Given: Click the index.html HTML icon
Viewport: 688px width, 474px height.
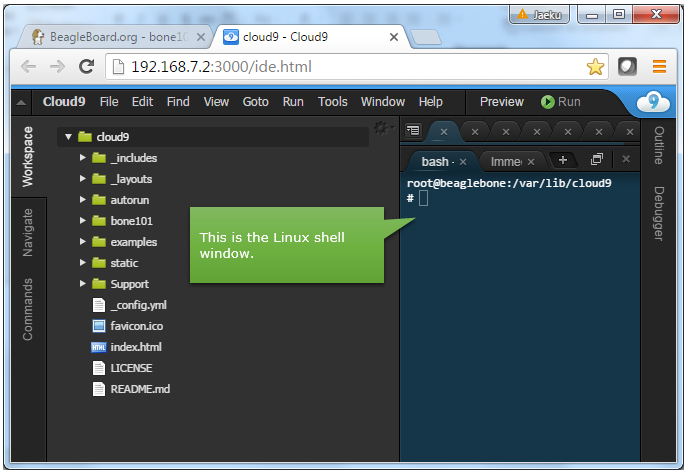Looking at the screenshot, I should [99, 347].
